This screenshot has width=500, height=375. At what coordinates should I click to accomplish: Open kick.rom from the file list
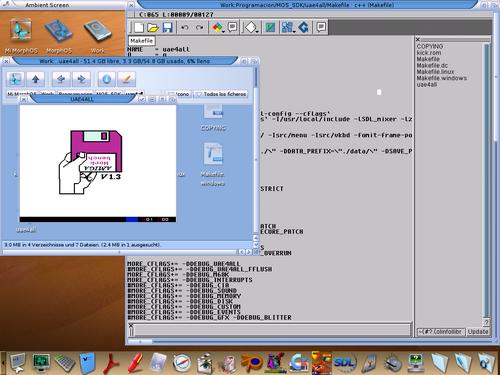pyautogui.click(x=429, y=53)
